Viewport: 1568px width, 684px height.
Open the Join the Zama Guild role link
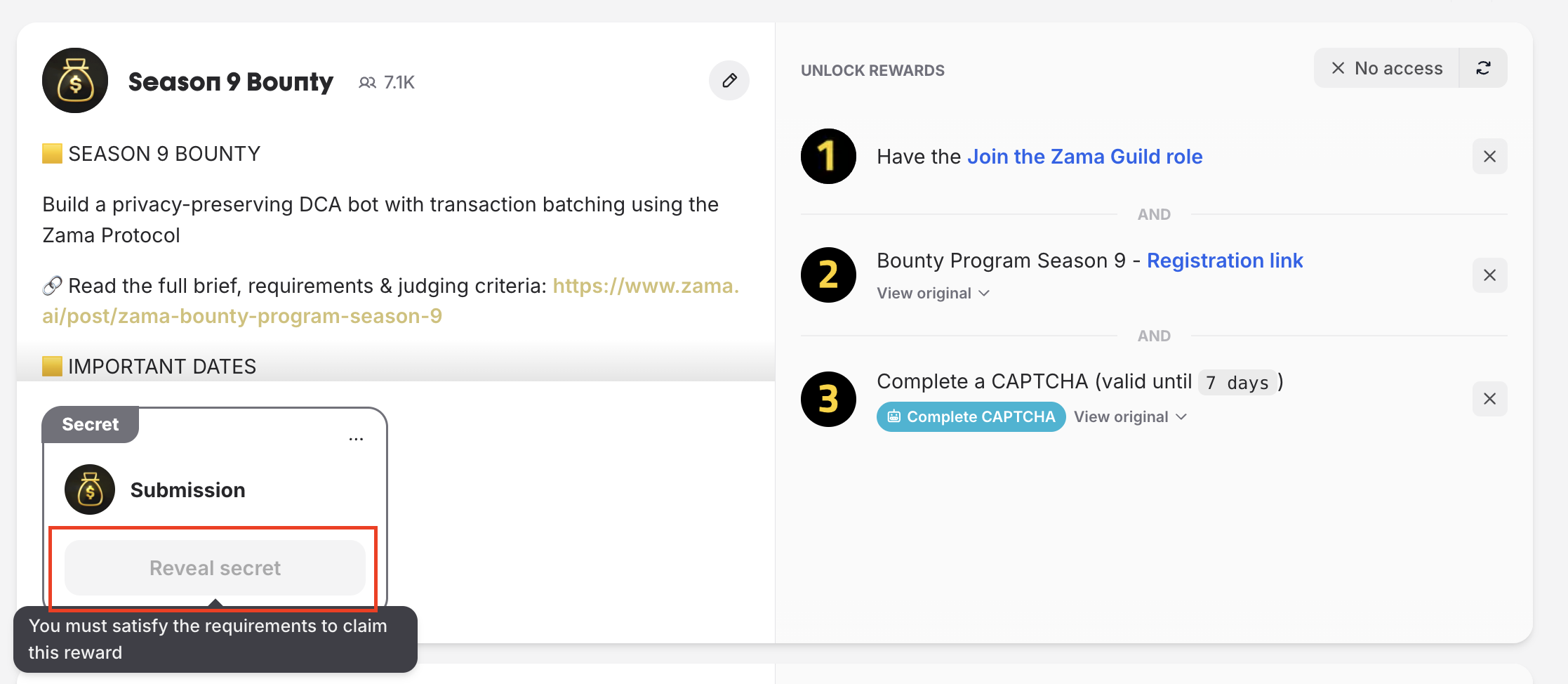coord(1084,157)
